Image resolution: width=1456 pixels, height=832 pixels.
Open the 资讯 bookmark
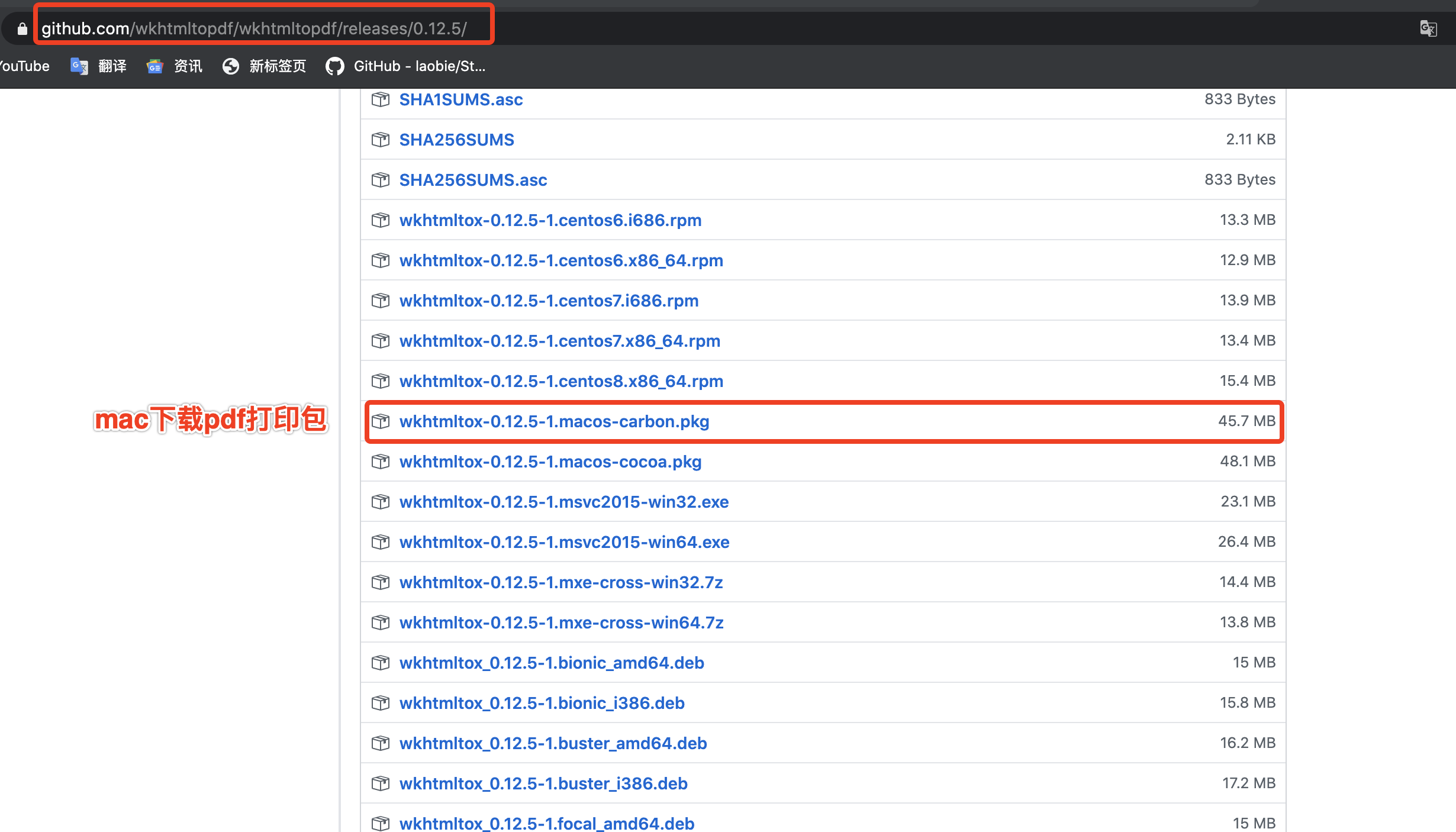(175, 66)
